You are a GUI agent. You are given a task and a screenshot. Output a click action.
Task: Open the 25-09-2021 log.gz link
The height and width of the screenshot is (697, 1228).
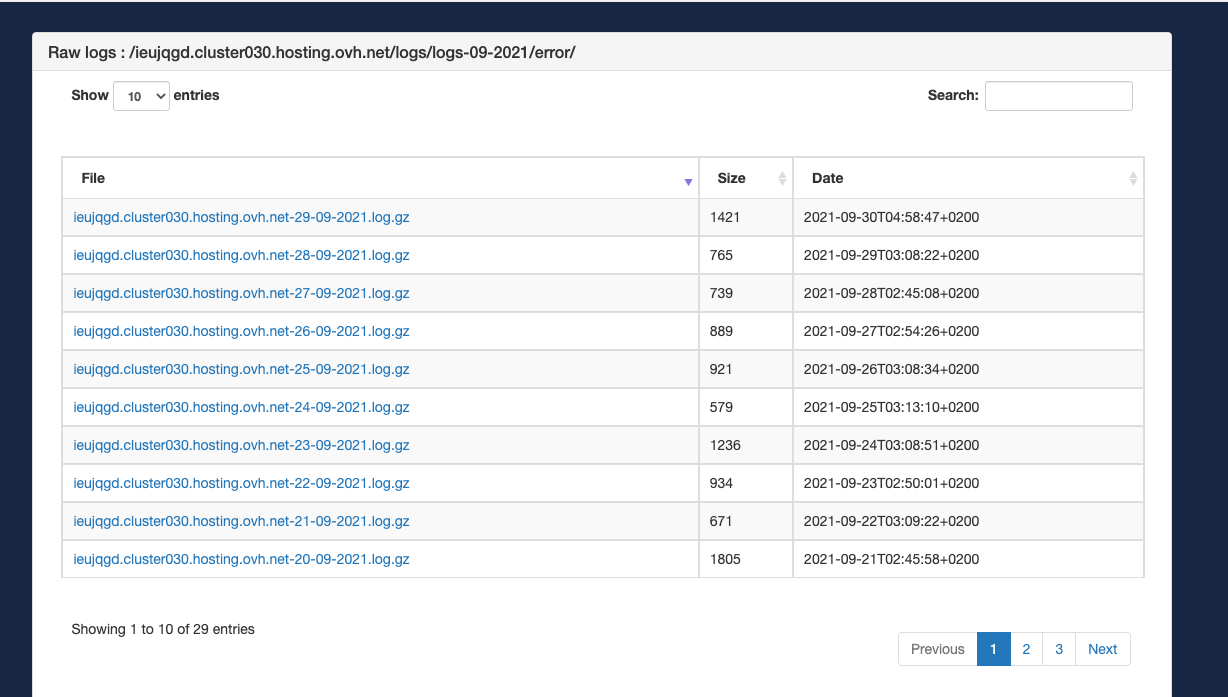pos(241,369)
